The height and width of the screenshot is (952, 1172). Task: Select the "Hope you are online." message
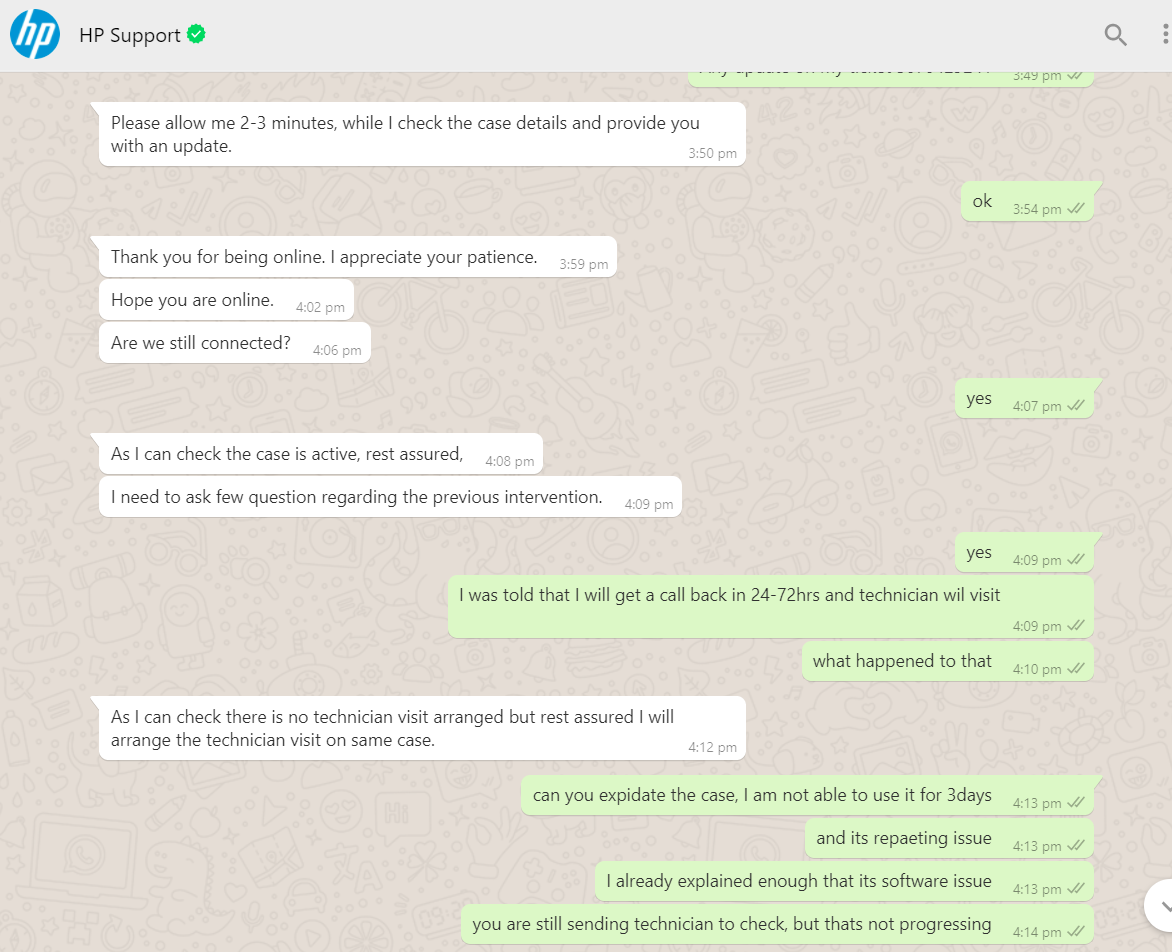pos(192,300)
